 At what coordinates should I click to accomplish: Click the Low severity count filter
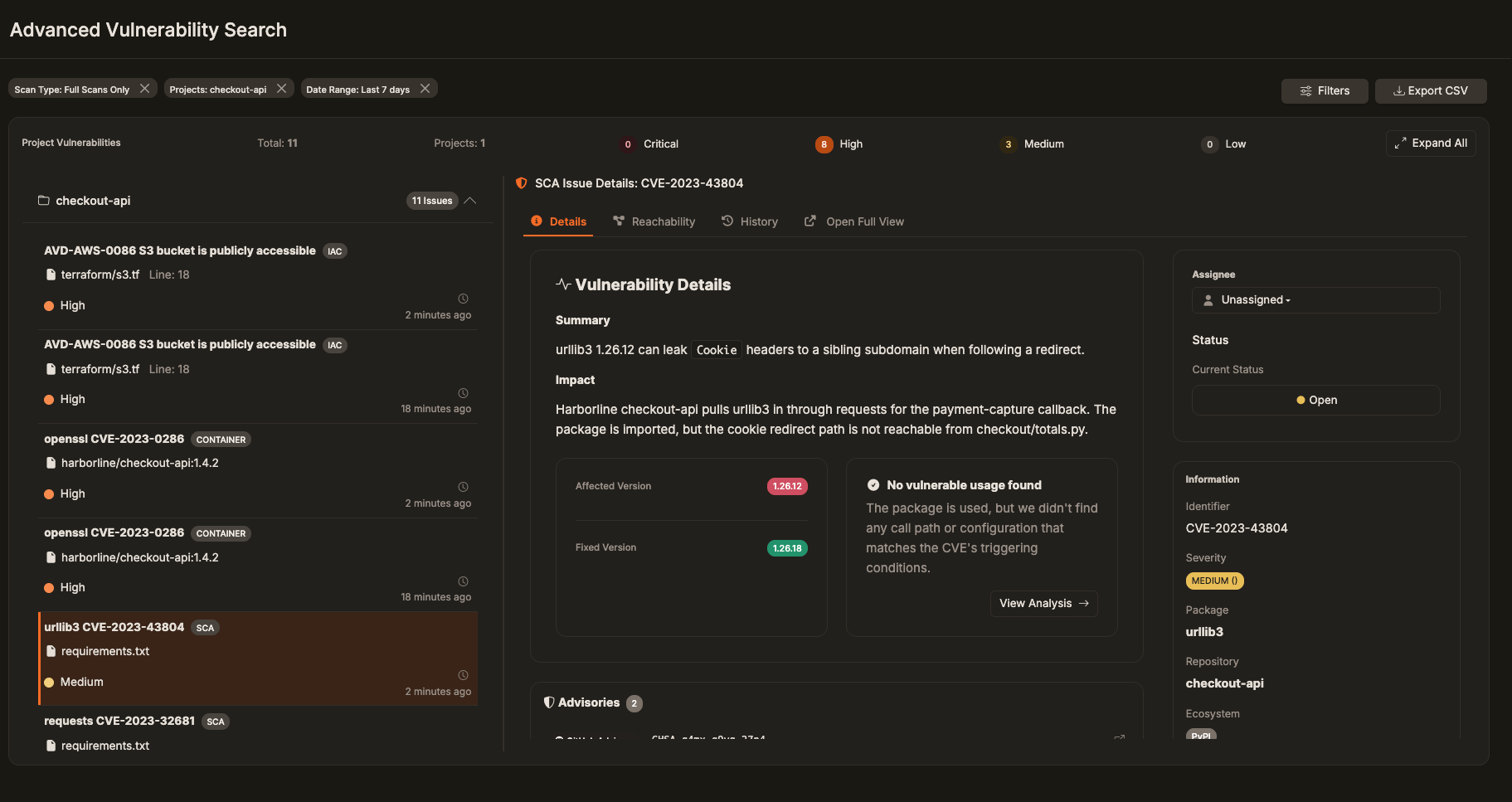point(1224,144)
